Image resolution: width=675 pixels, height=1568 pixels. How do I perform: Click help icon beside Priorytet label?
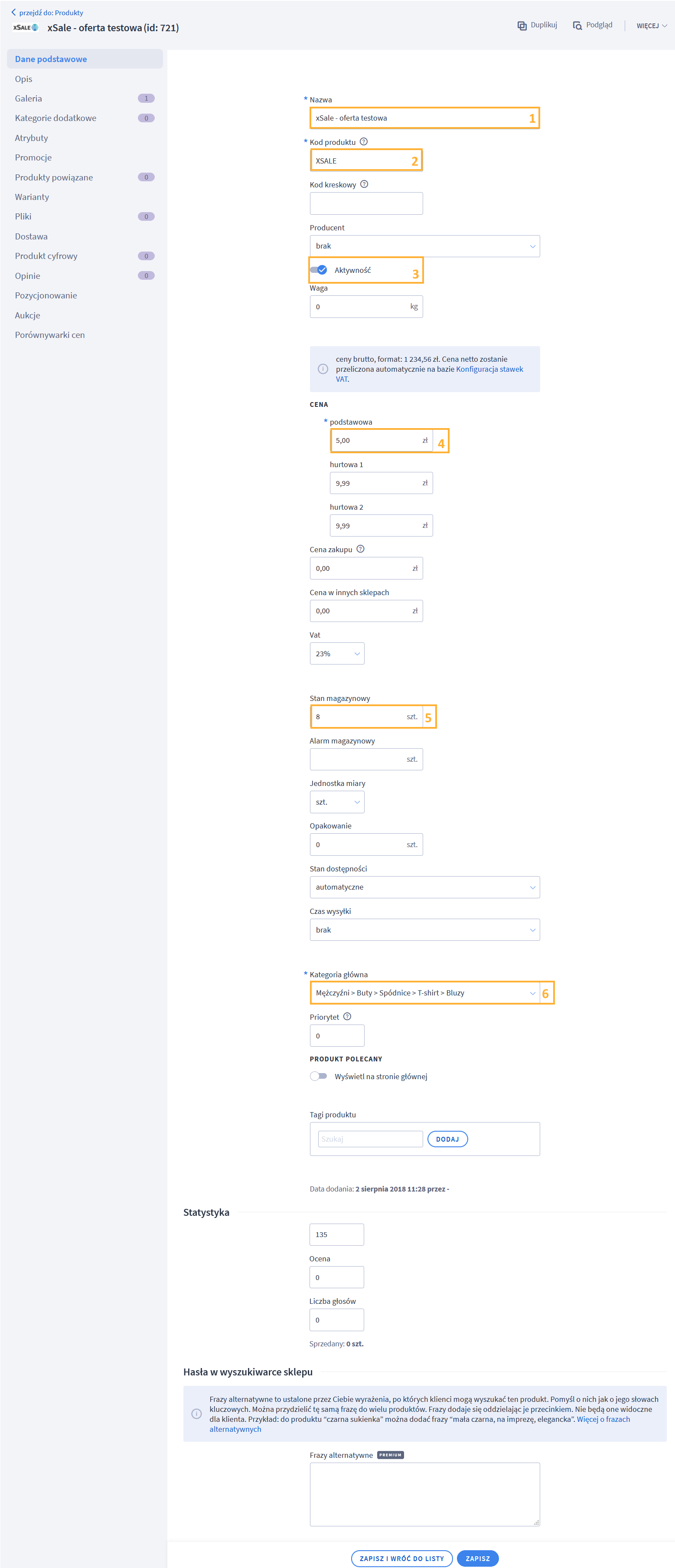click(x=347, y=1017)
